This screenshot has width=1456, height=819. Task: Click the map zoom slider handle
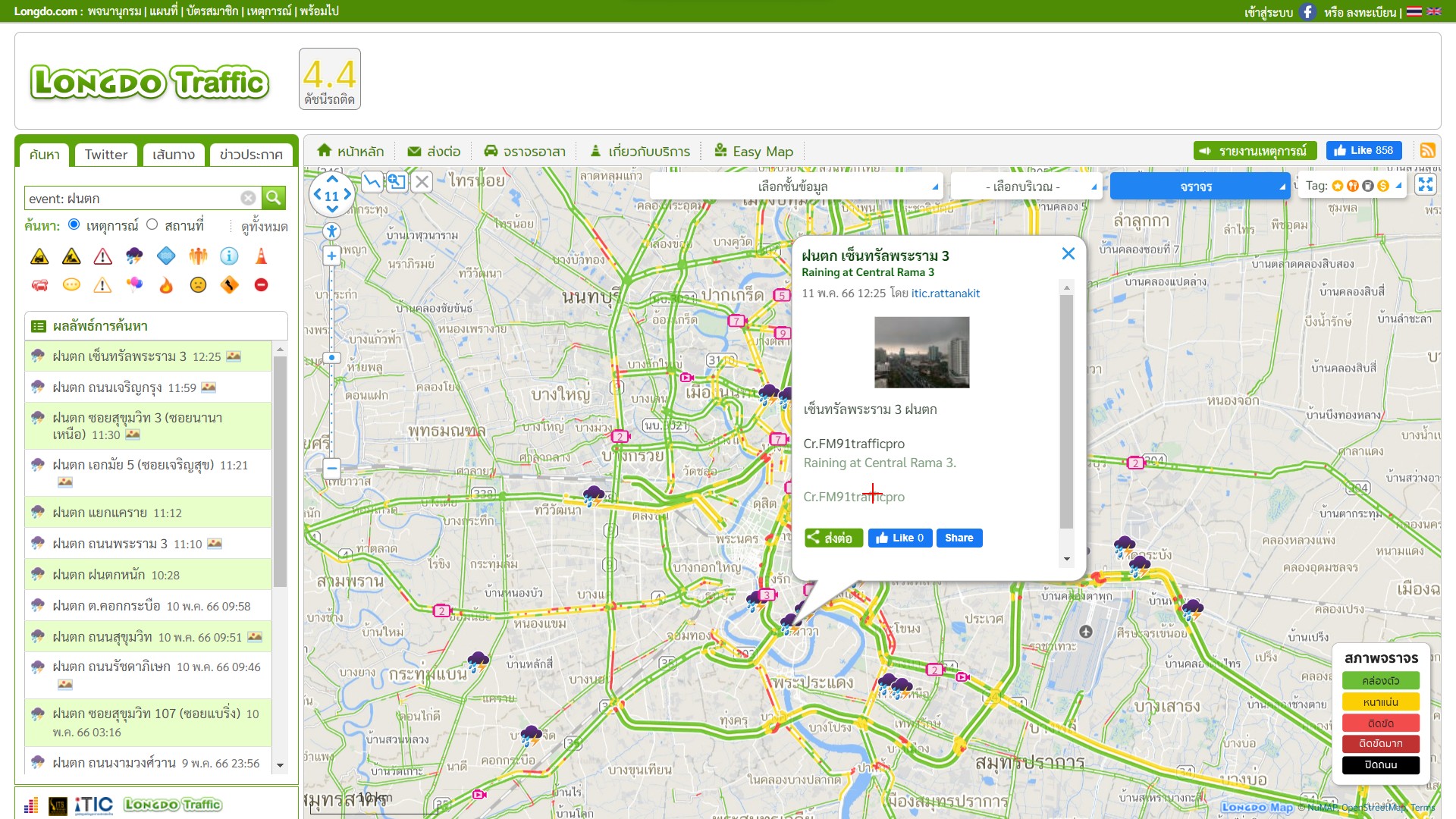pos(331,357)
